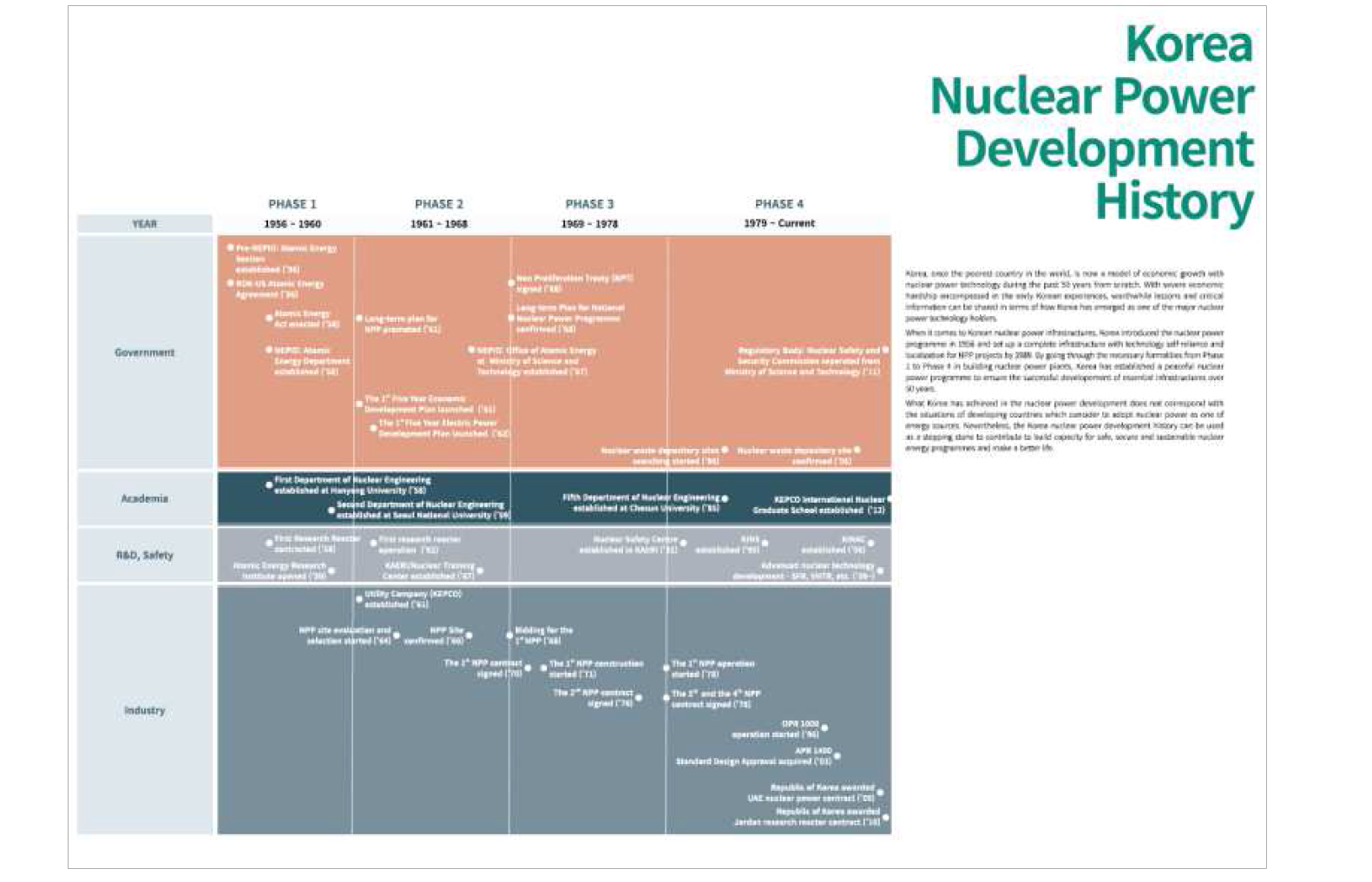
Task: Click the 'Industry' row label
Action: pos(144,710)
